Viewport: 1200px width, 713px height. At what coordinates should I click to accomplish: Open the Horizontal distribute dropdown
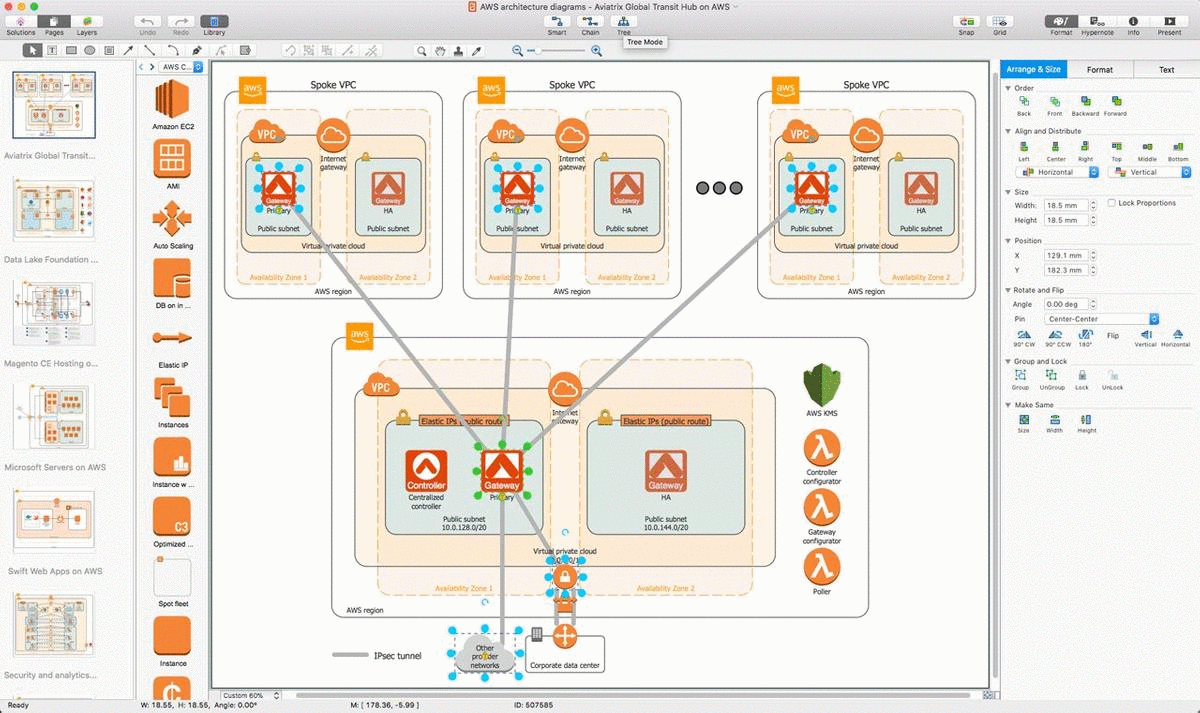pos(1056,172)
